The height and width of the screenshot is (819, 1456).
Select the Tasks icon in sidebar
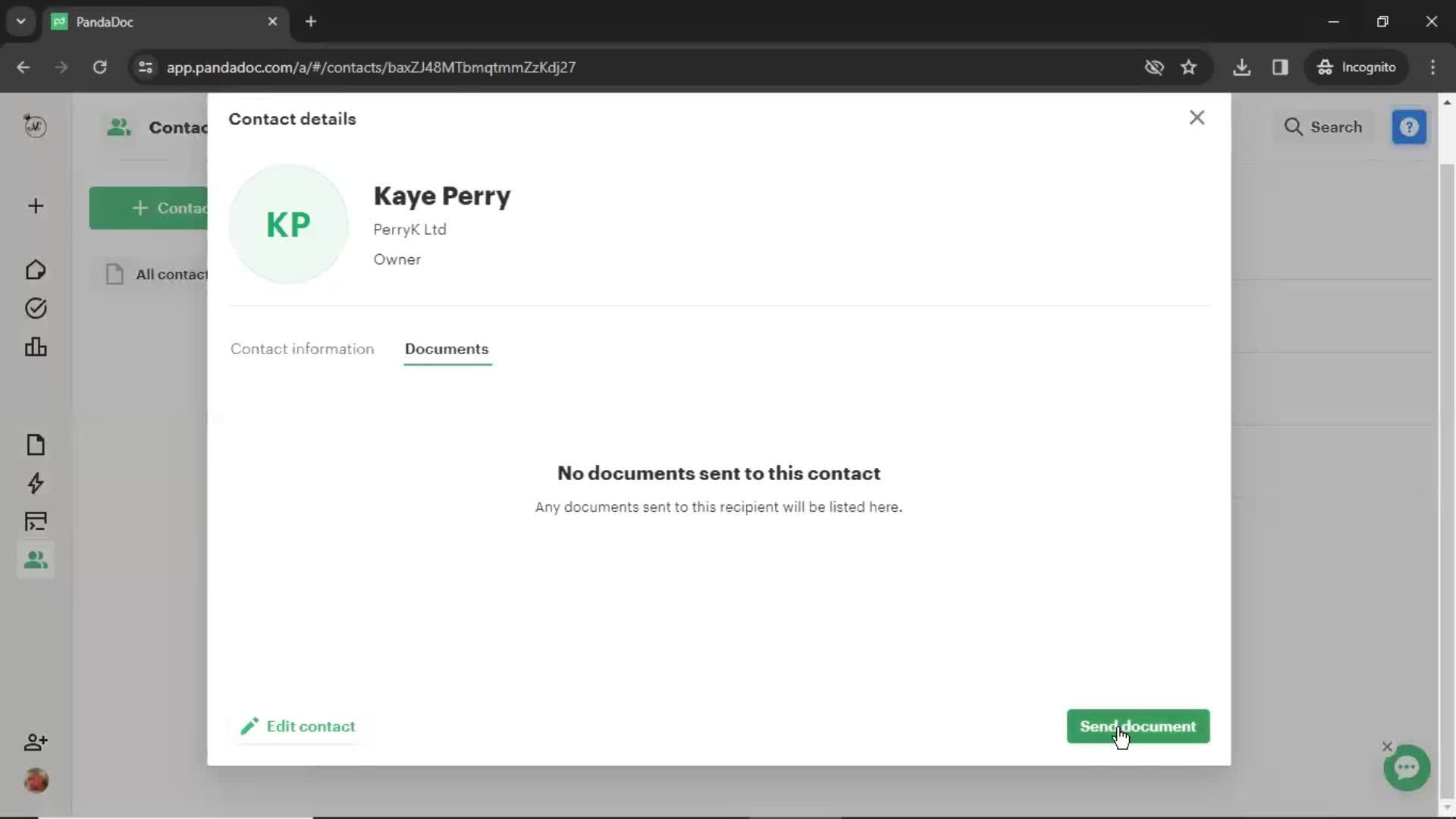(35, 308)
